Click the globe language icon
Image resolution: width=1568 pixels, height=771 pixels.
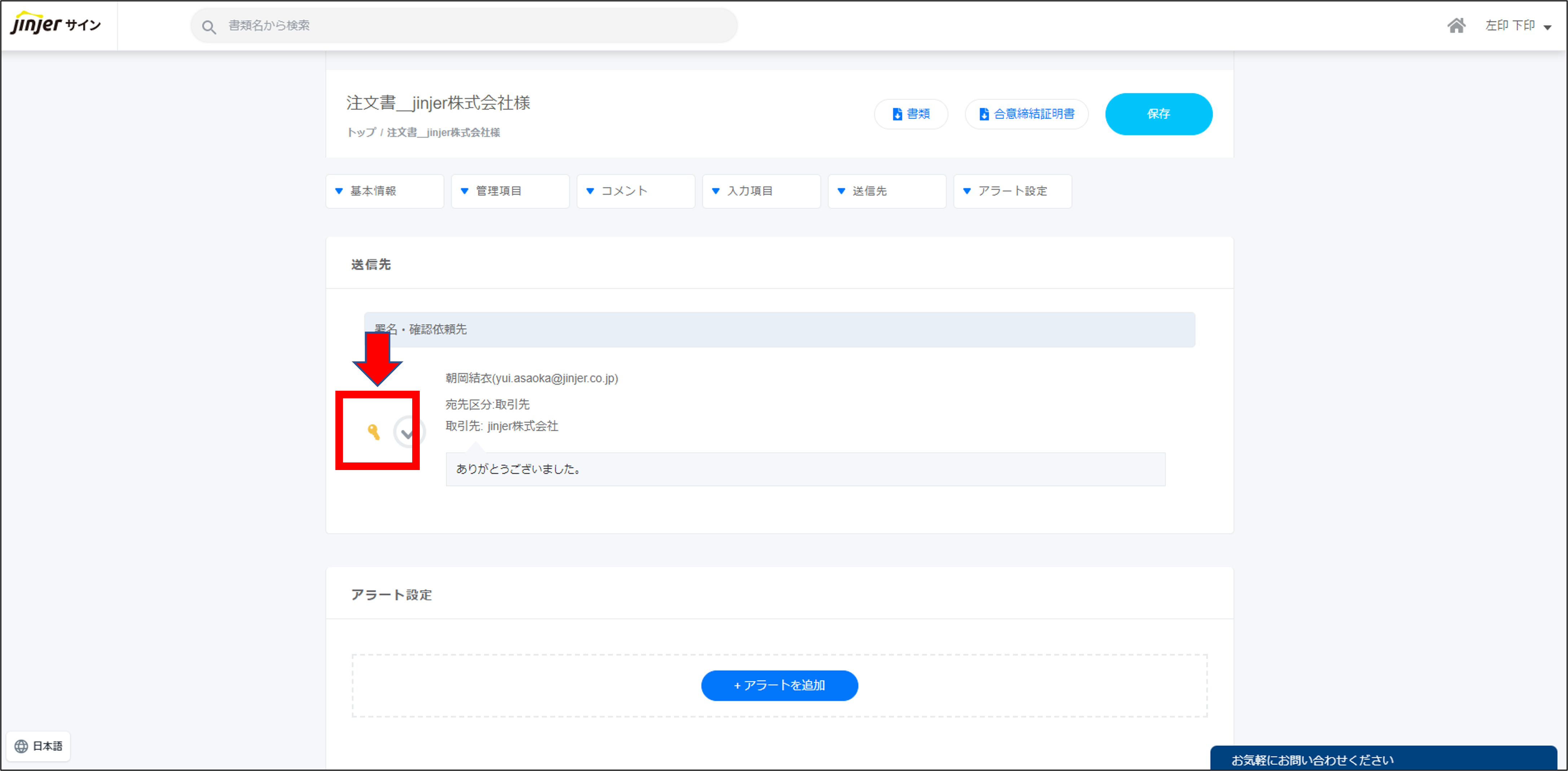coord(21,746)
